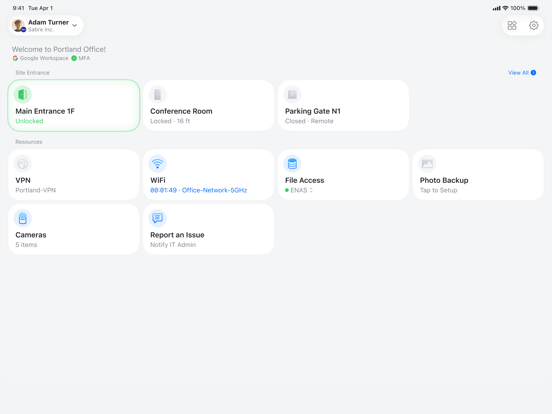
Task: Select the Parking Gate N1 title
Action: click(x=313, y=111)
